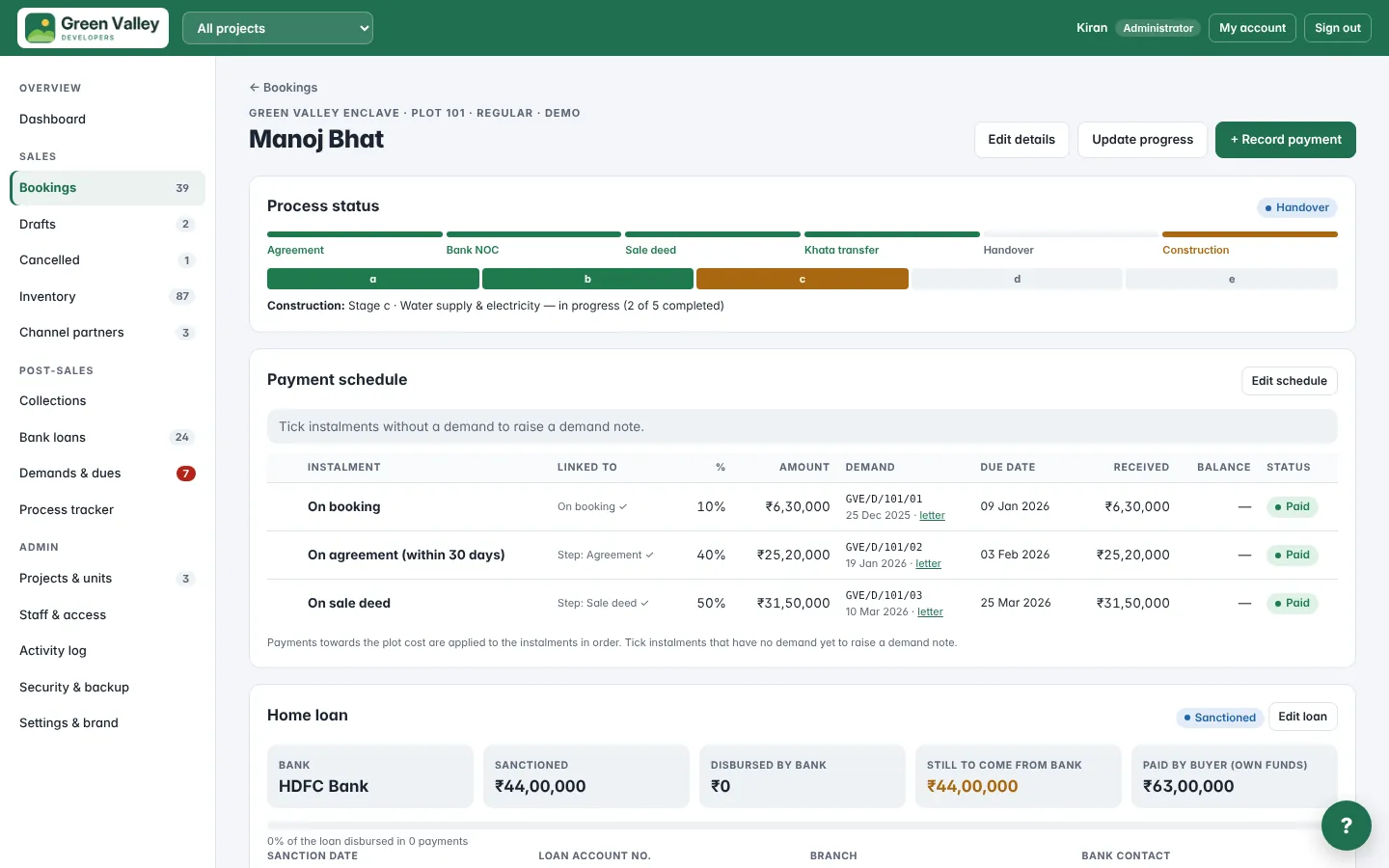Image resolution: width=1389 pixels, height=868 pixels.
Task: Go back to Bookings via the arrow link
Action: tap(284, 88)
